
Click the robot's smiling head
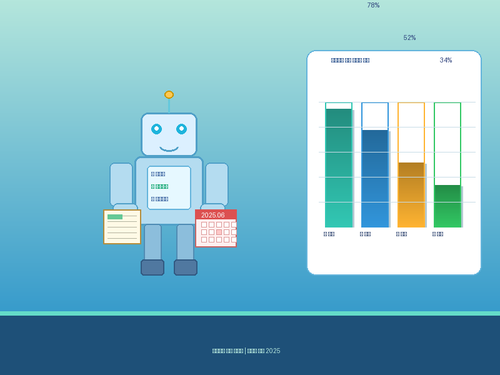169,134
